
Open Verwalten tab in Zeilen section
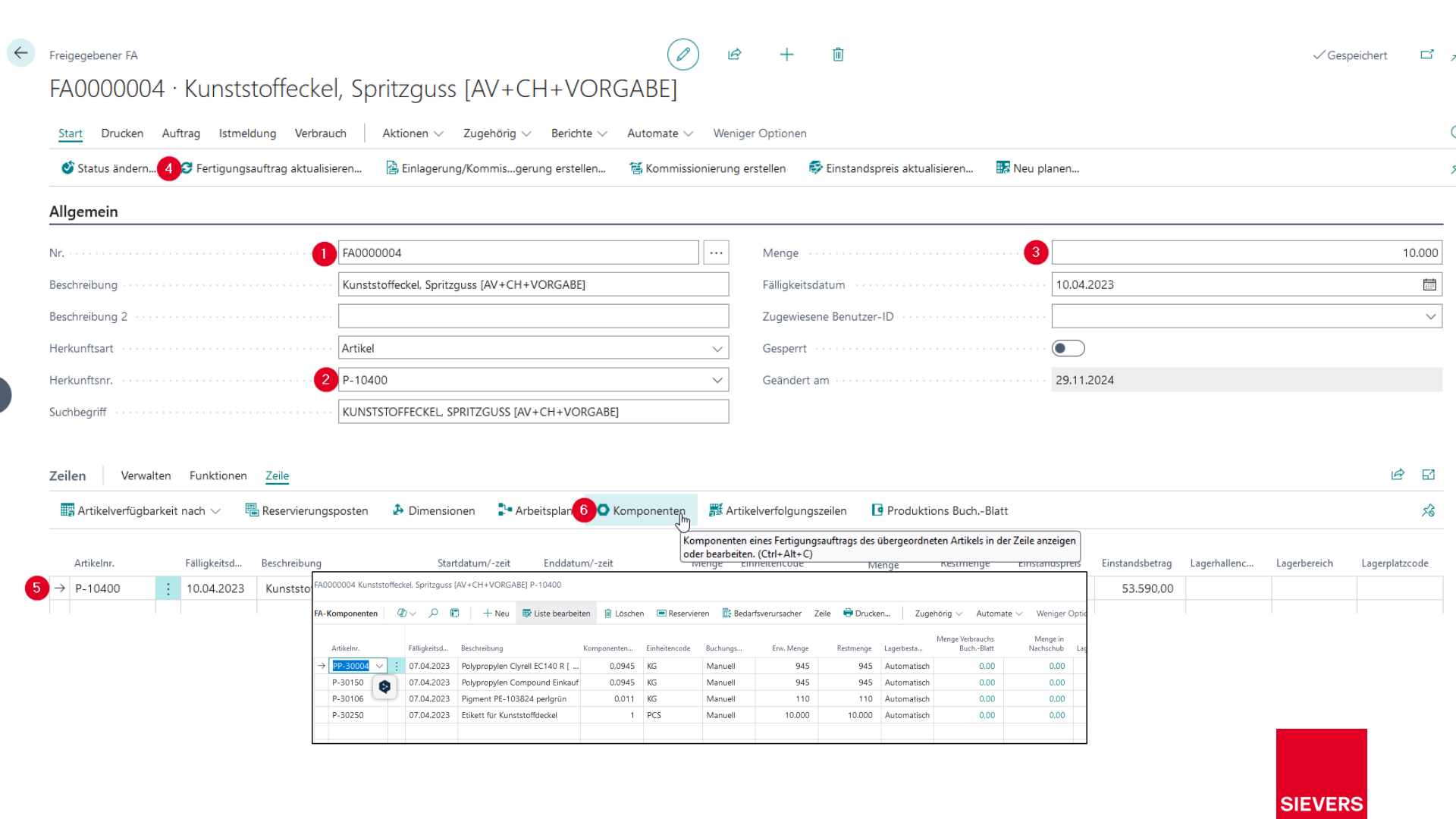[x=146, y=475]
